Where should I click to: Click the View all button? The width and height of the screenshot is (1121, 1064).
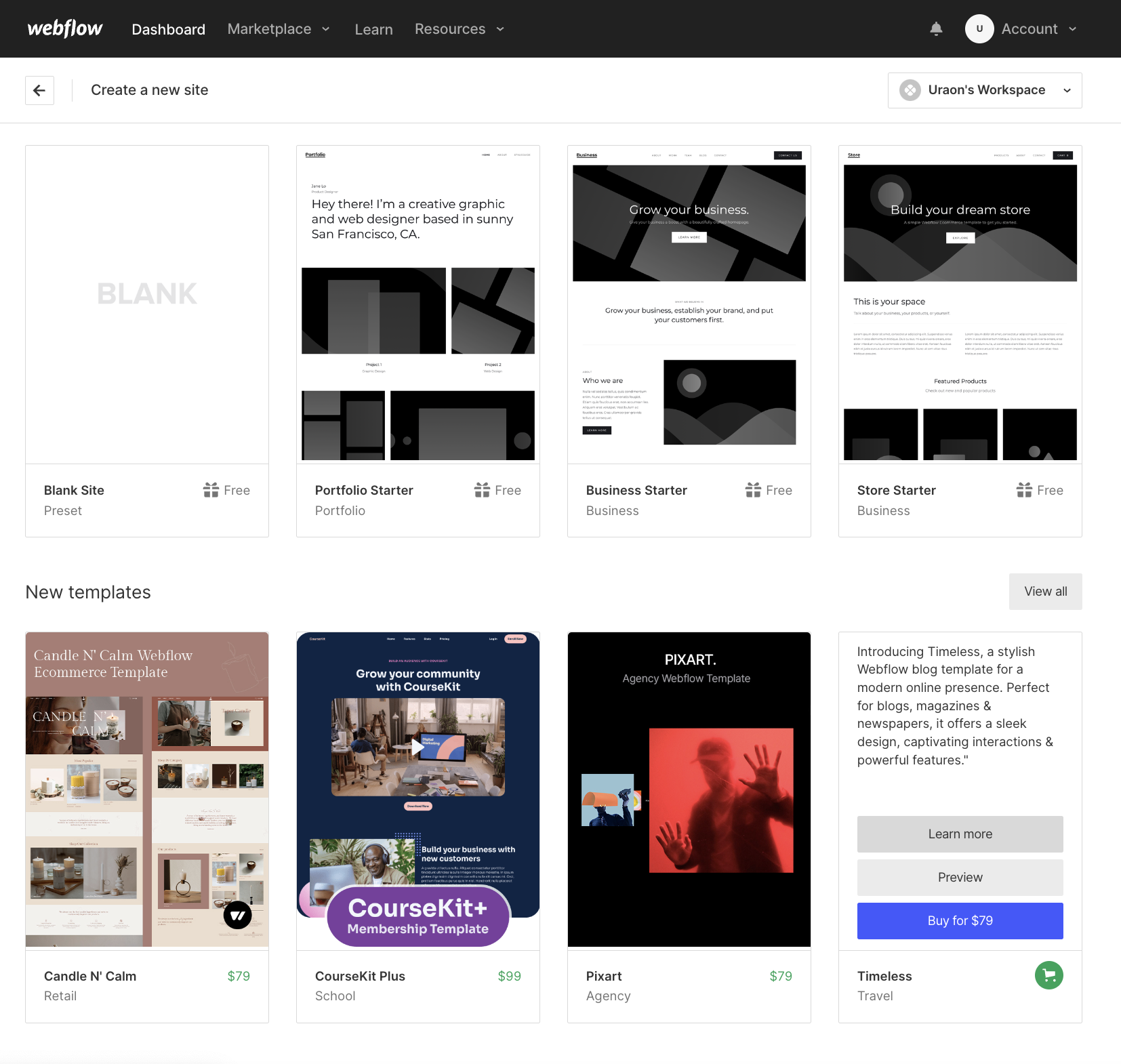1045,592
